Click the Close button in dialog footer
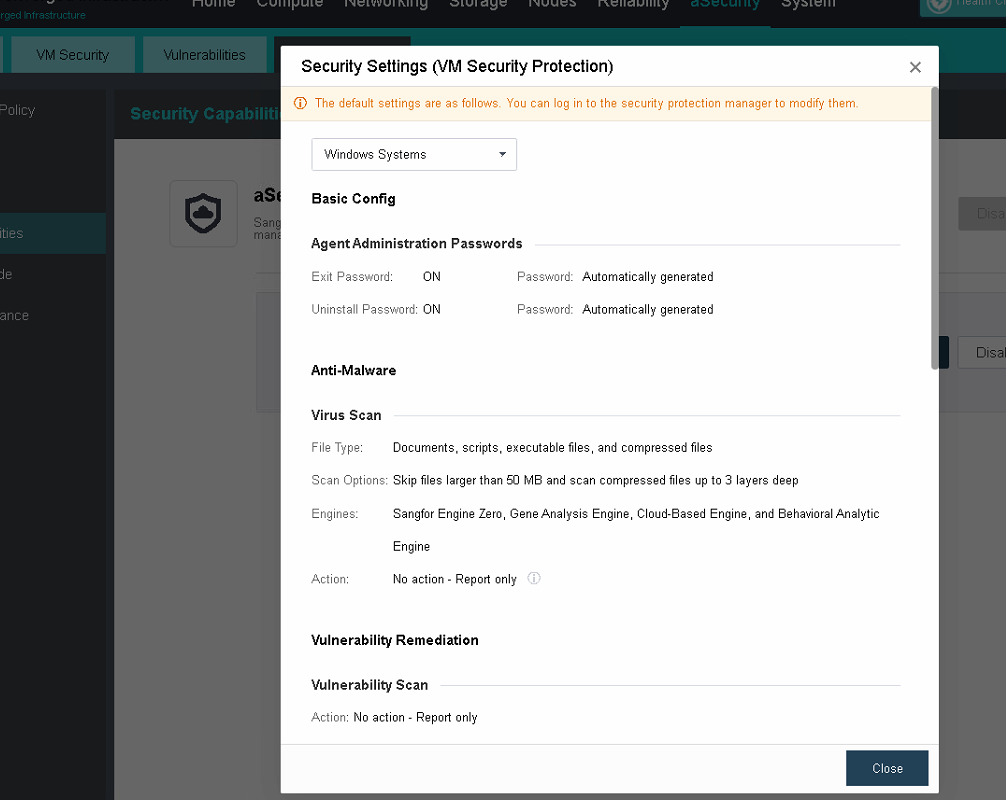The image size is (1006, 800). (886, 768)
